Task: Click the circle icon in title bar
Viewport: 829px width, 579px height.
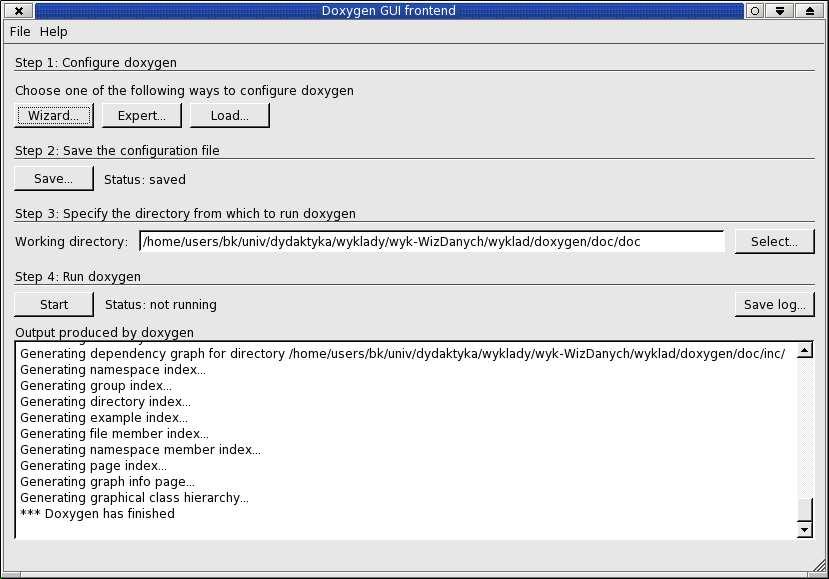Action: tap(755, 11)
